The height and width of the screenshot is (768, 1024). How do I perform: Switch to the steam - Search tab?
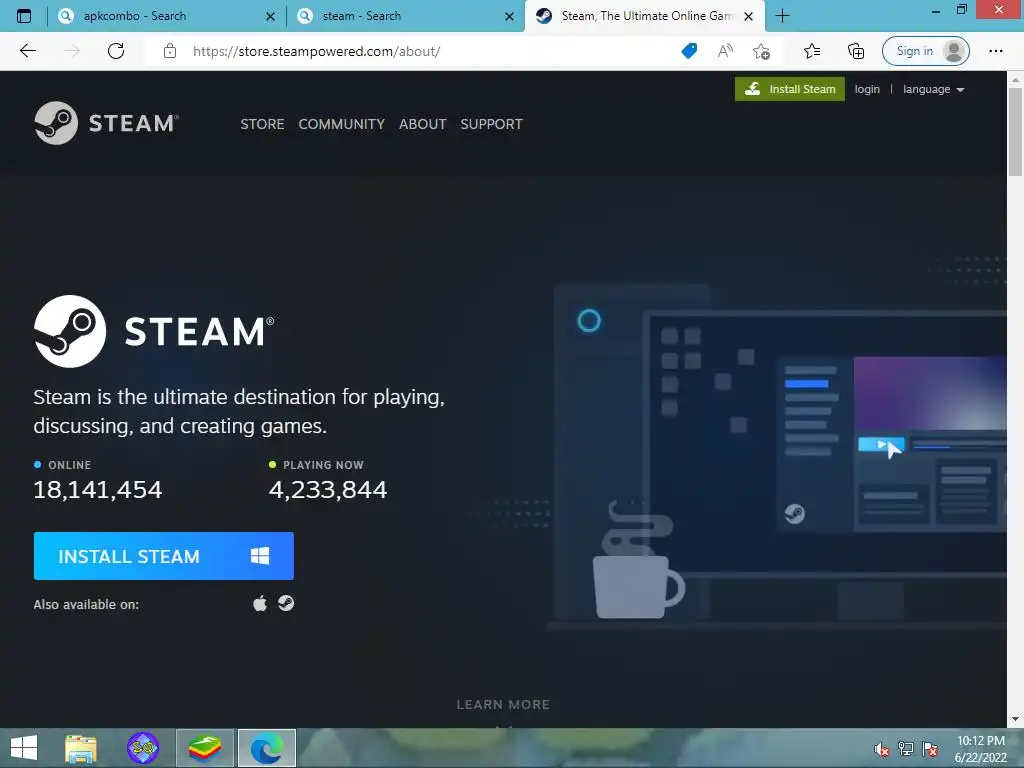[x=406, y=16]
